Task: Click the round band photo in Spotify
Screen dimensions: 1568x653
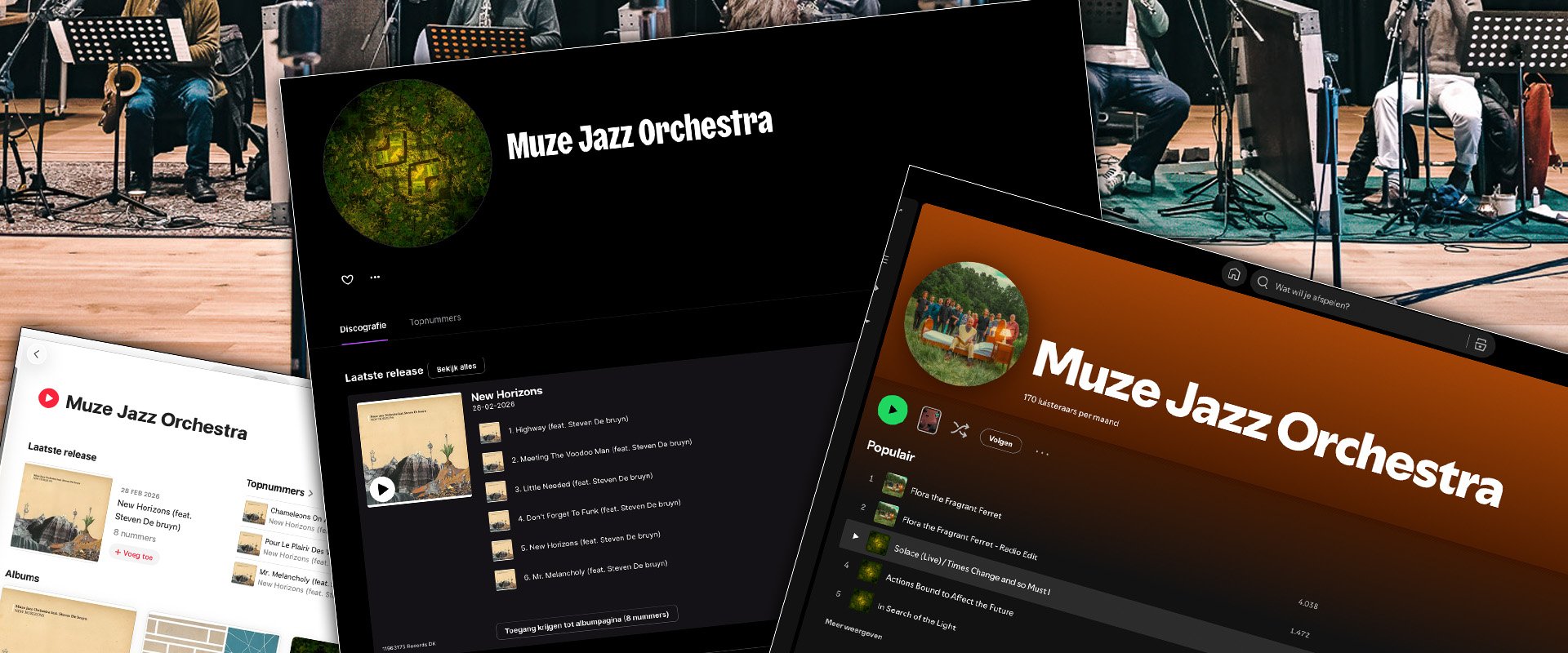Action: [x=966, y=324]
